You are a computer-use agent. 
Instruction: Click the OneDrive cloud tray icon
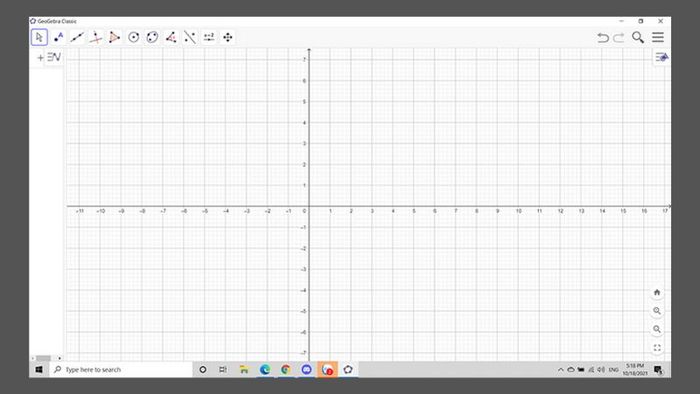click(571, 370)
